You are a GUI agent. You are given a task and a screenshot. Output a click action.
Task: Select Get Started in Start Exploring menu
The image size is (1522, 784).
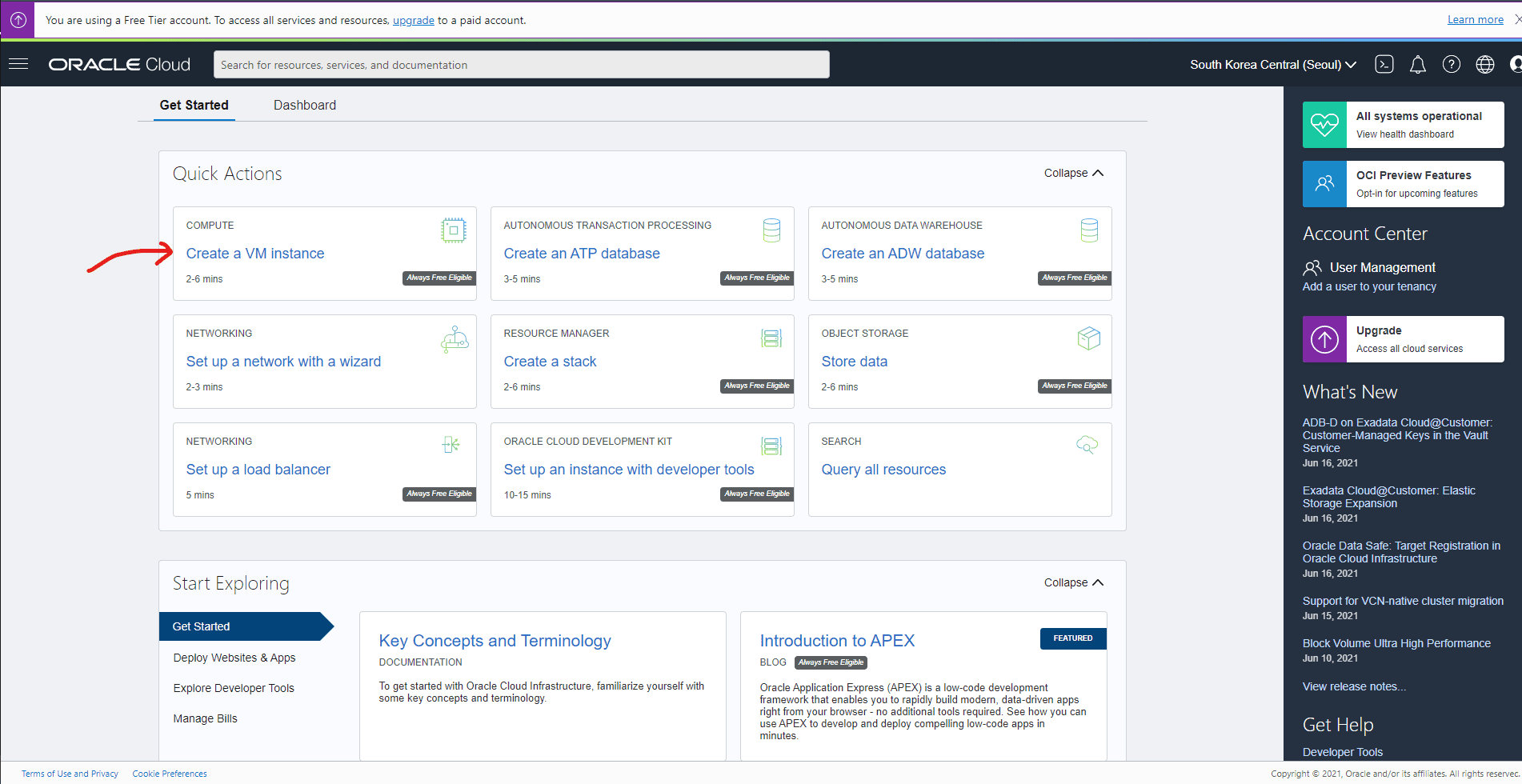click(245, 626)
